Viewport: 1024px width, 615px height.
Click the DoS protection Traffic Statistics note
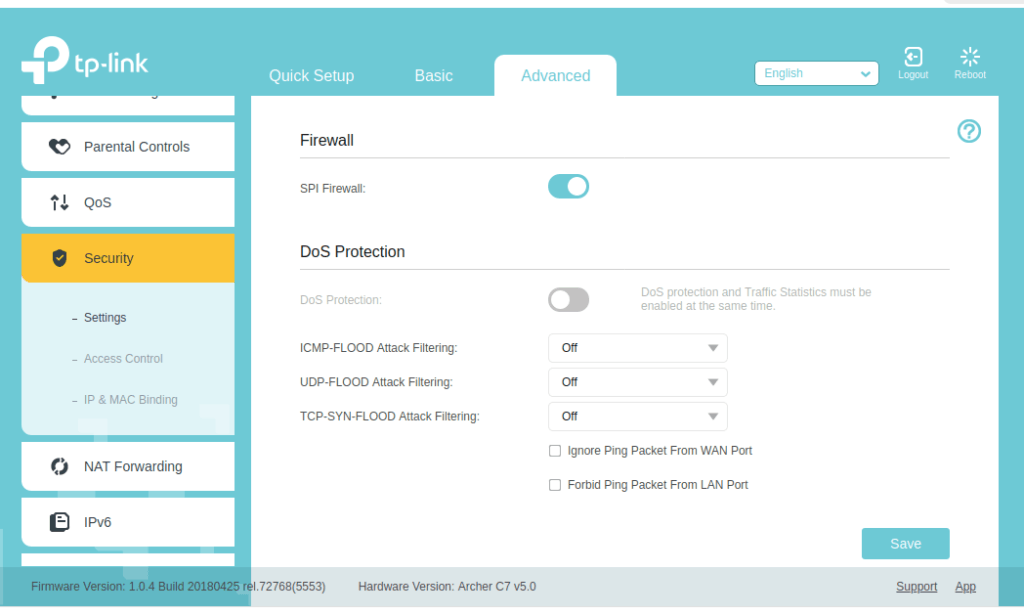[756, 299]
